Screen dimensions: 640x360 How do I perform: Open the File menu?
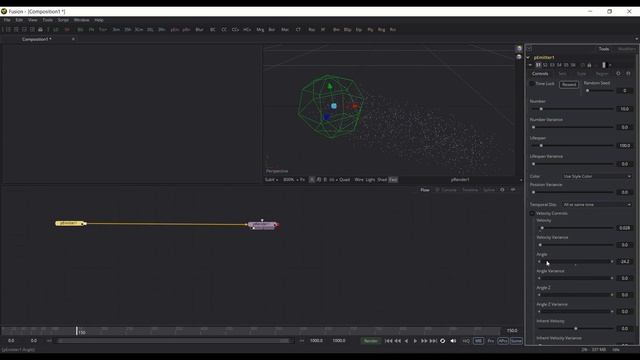click(x=7, y=20)
